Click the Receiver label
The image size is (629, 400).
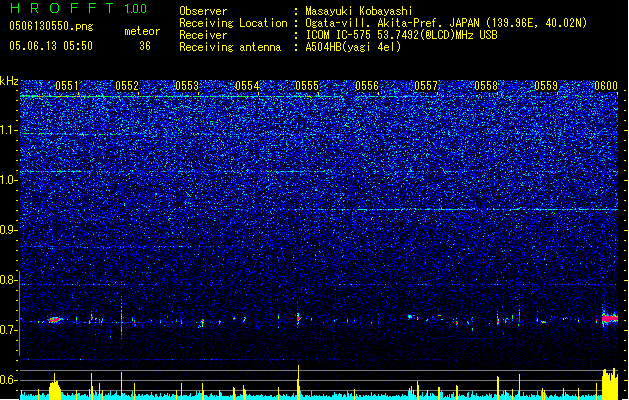203,35
